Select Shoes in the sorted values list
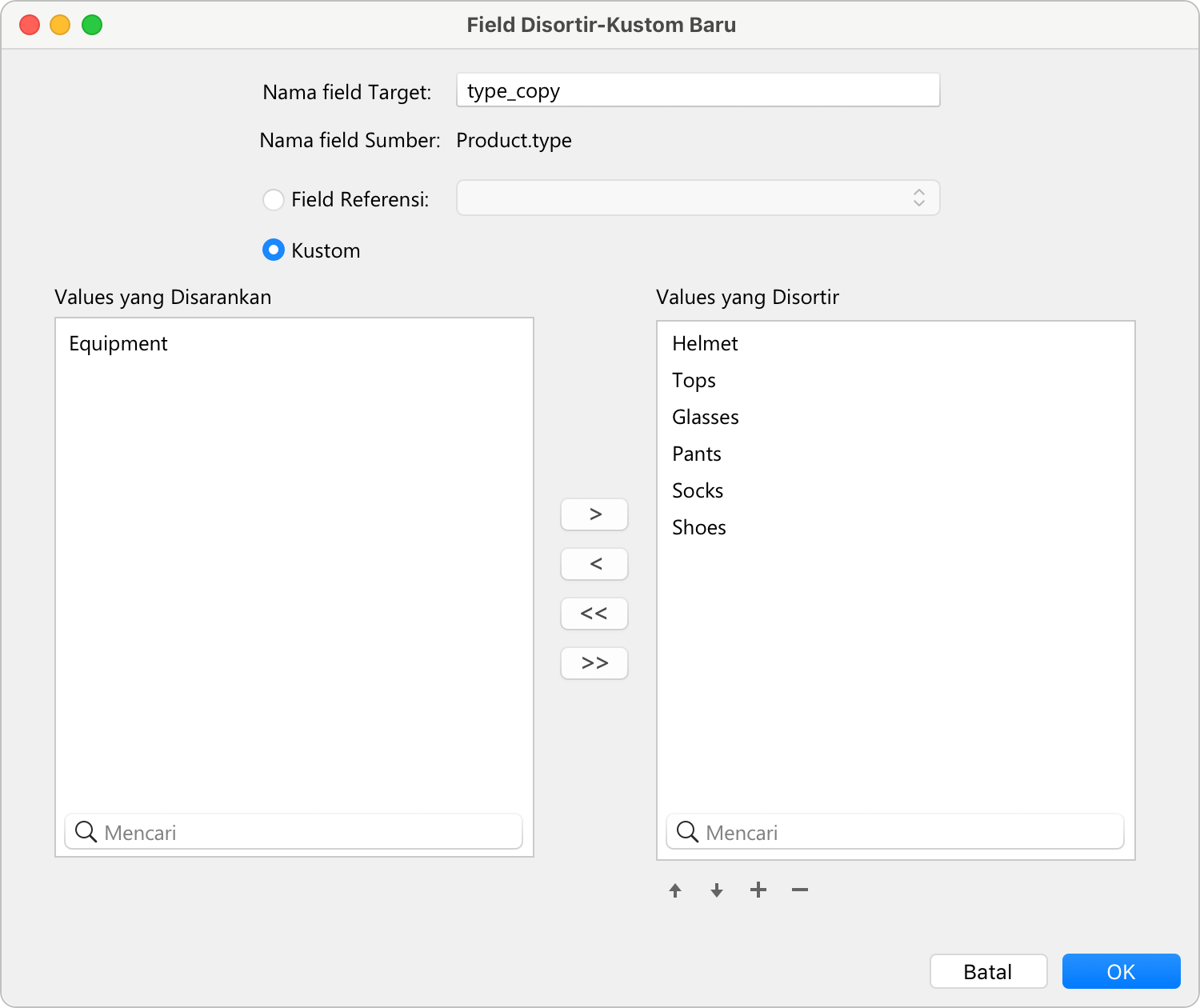 699,528
